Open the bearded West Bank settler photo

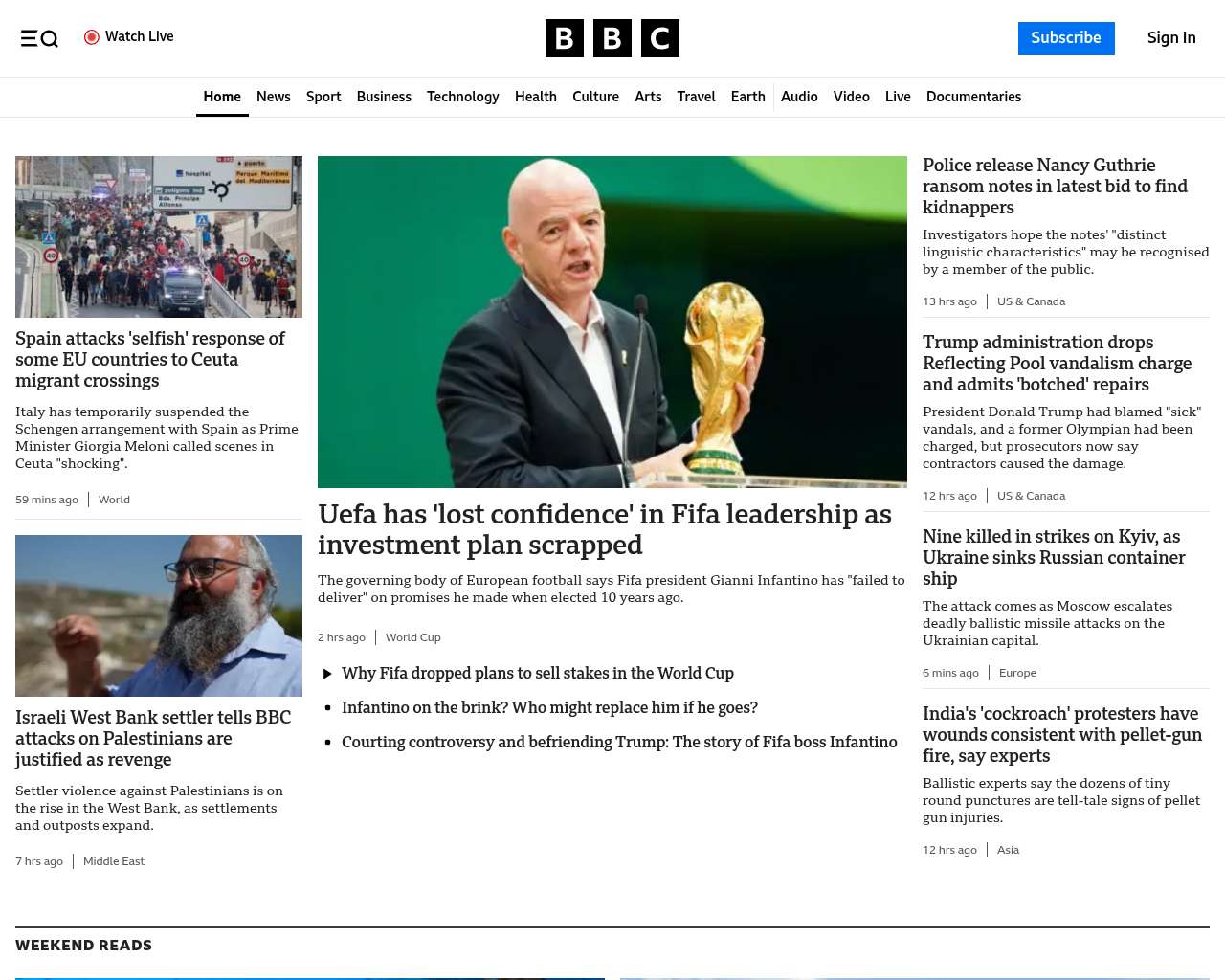[x=159, y=615]
